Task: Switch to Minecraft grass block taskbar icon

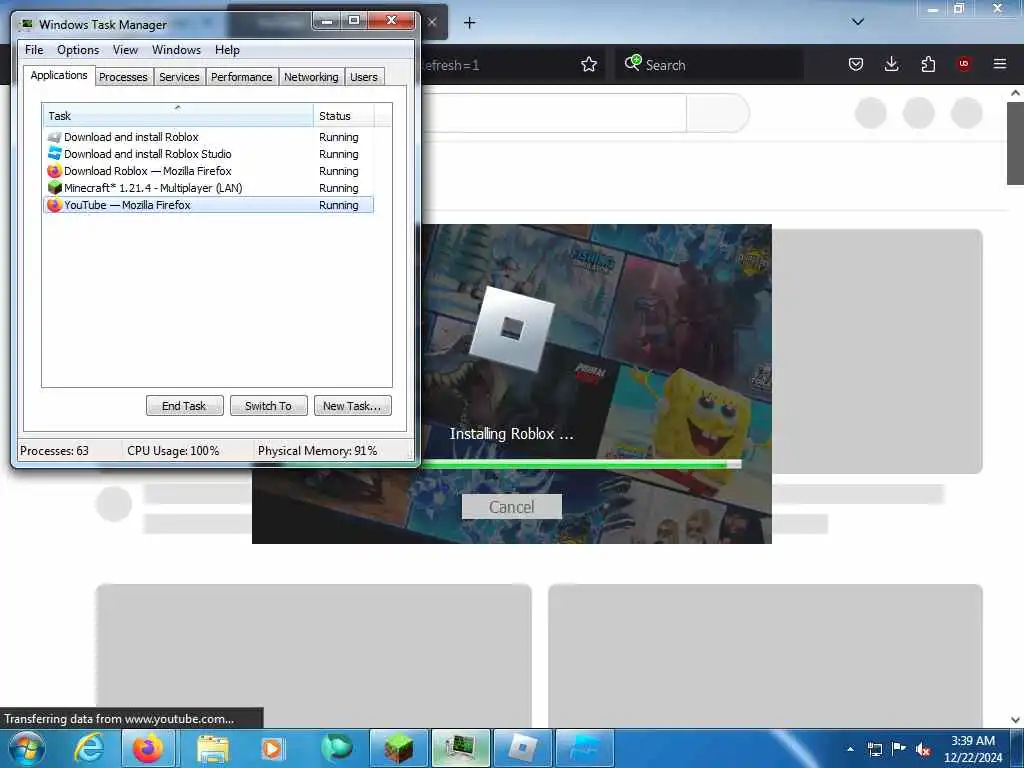Action: (398, 748)
